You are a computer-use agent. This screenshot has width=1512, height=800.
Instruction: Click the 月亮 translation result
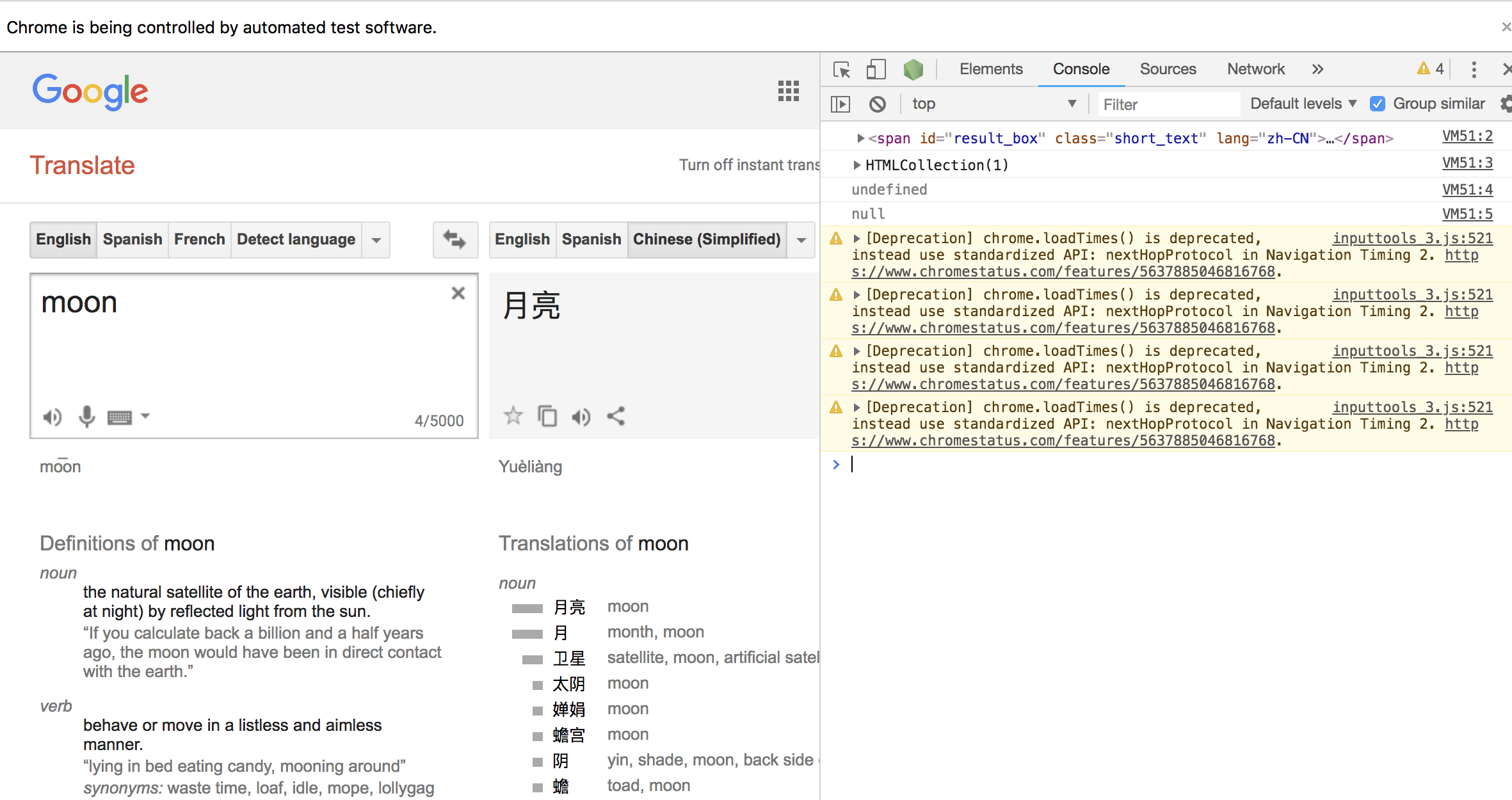pyautogui.click(x=531, y=305)
